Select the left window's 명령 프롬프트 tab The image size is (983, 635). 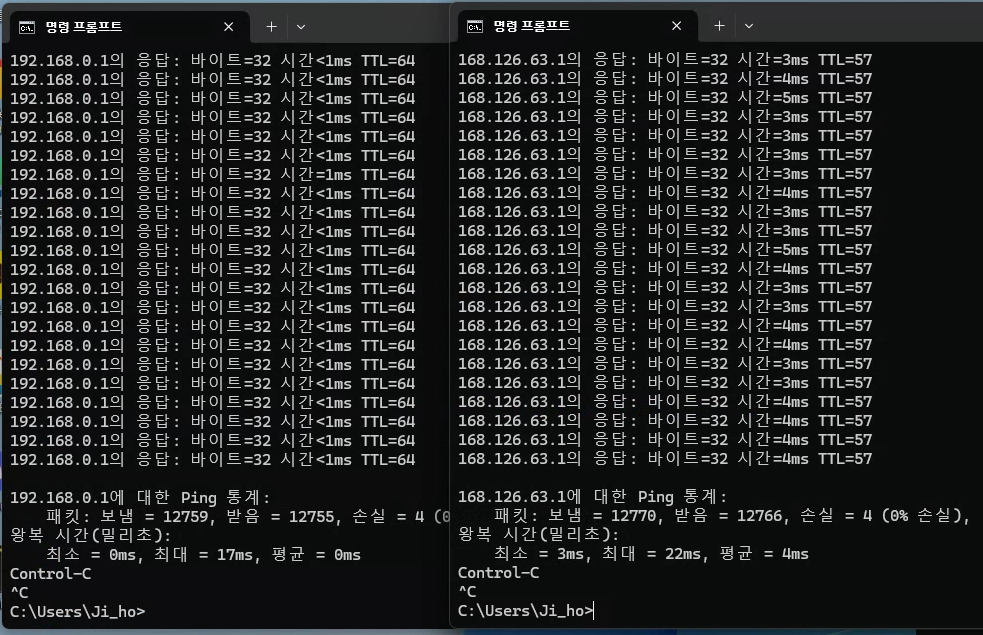click(128, 27)
